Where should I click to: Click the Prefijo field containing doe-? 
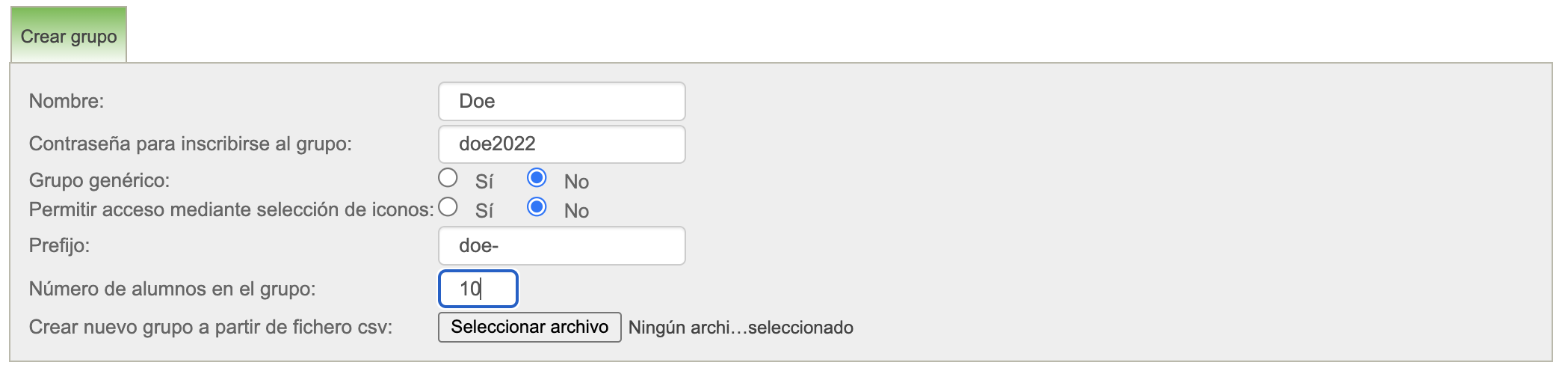coord(561,245)
